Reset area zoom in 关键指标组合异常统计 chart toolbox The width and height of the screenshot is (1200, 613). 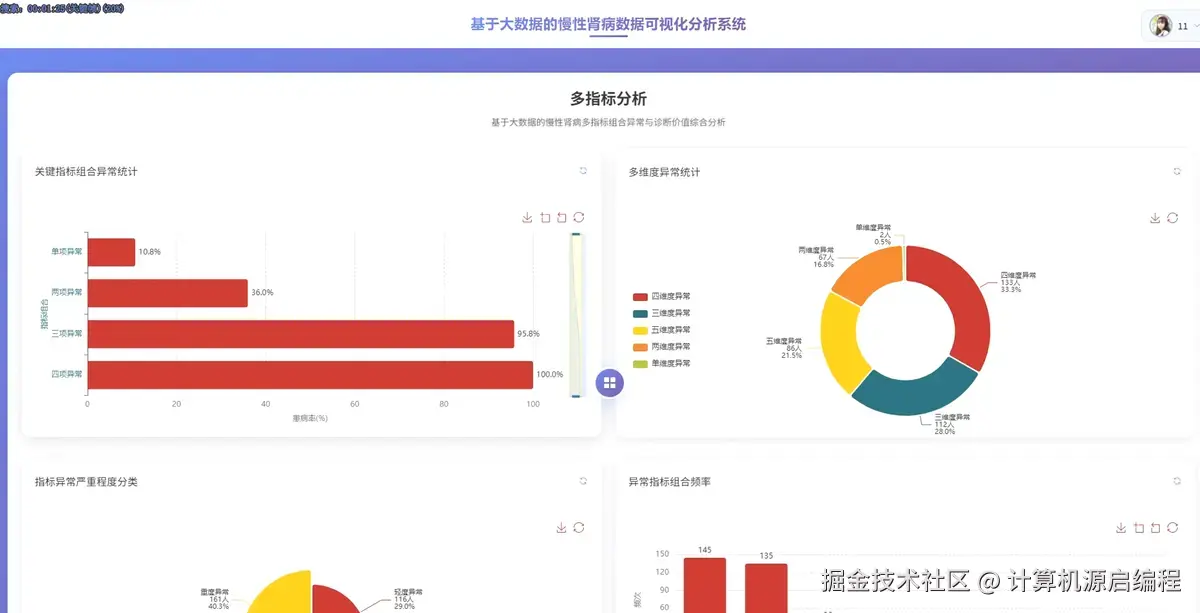(x=561, y=217)
